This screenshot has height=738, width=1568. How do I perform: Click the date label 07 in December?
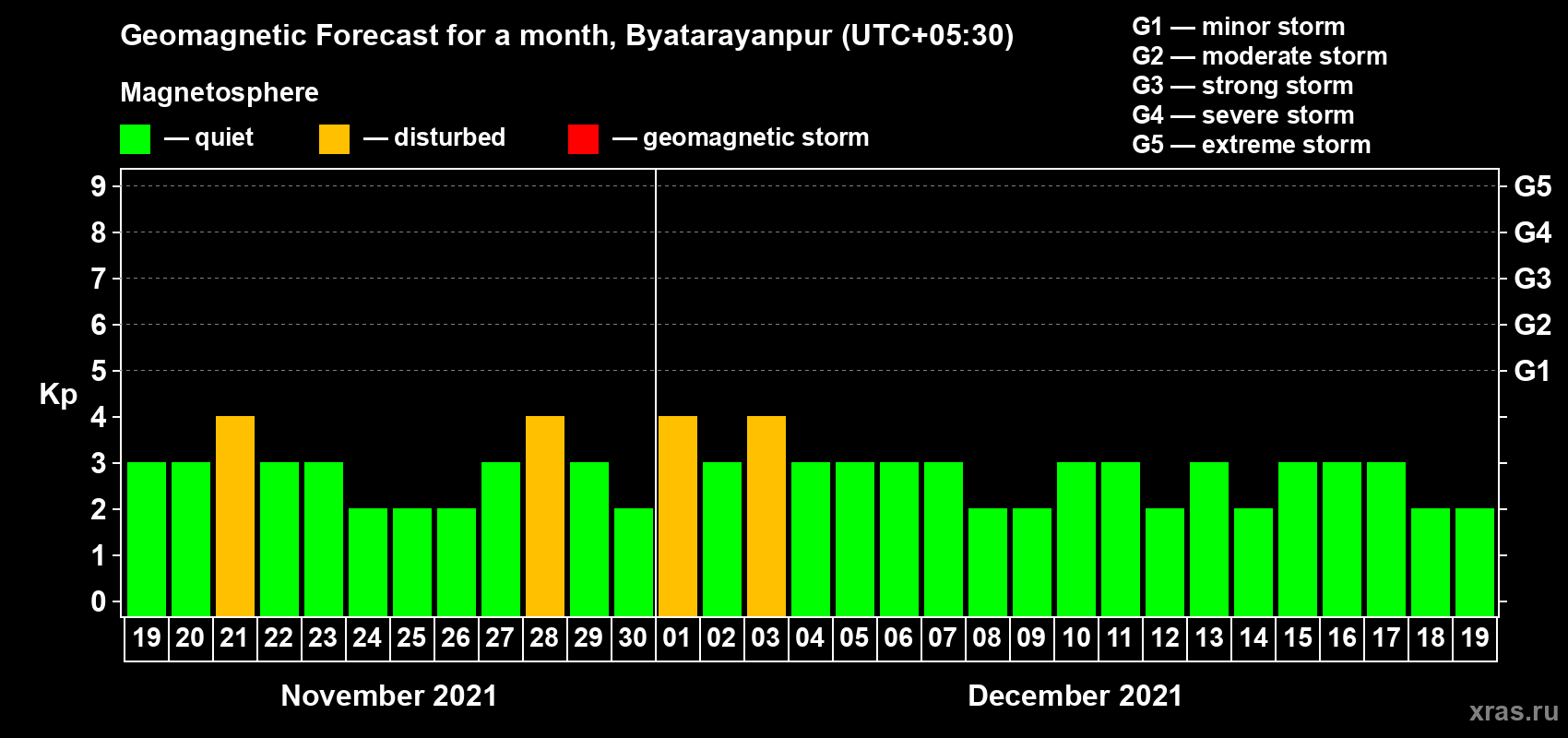tap(943, 638)
